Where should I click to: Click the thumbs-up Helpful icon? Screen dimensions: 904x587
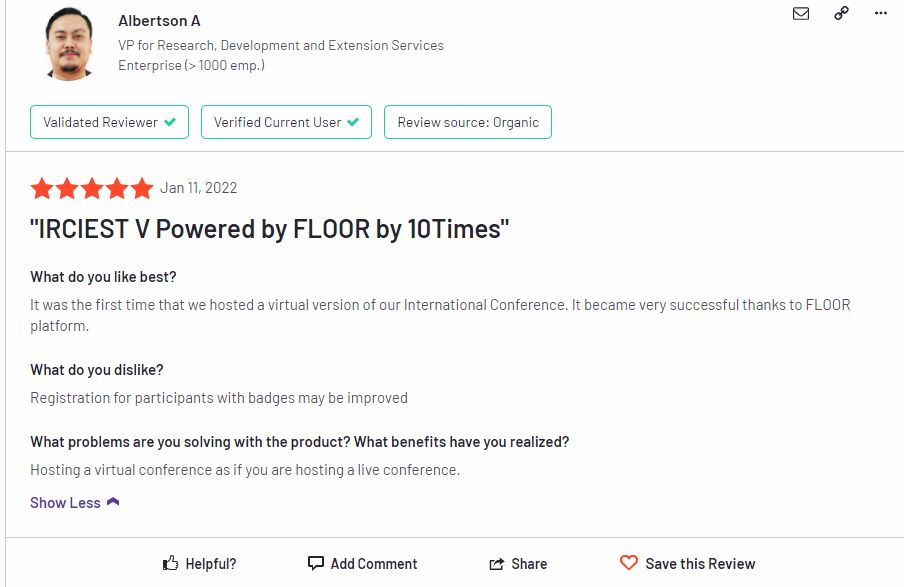click(171, 563)
